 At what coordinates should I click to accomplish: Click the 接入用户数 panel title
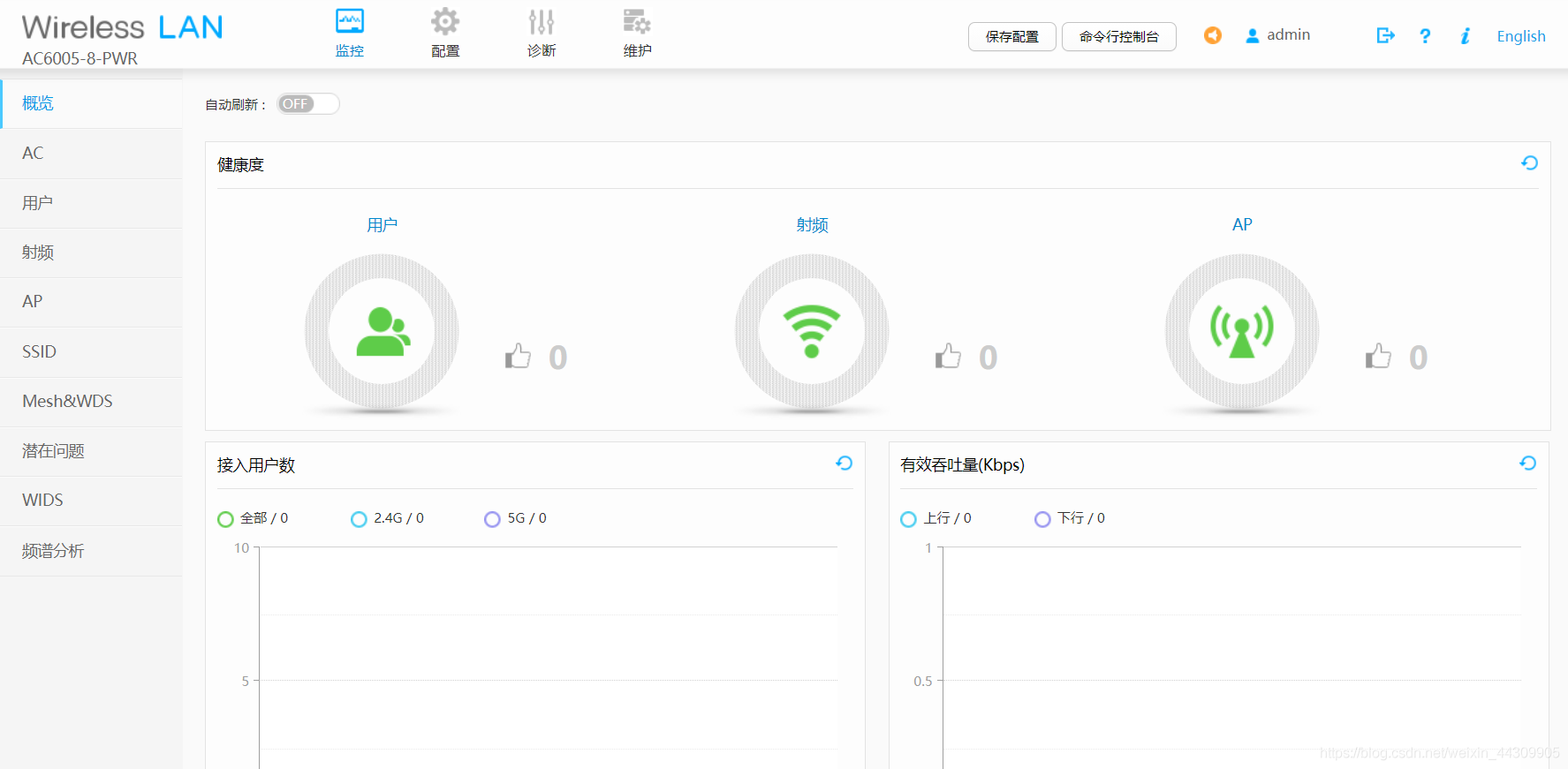click(x=256, y=465)
